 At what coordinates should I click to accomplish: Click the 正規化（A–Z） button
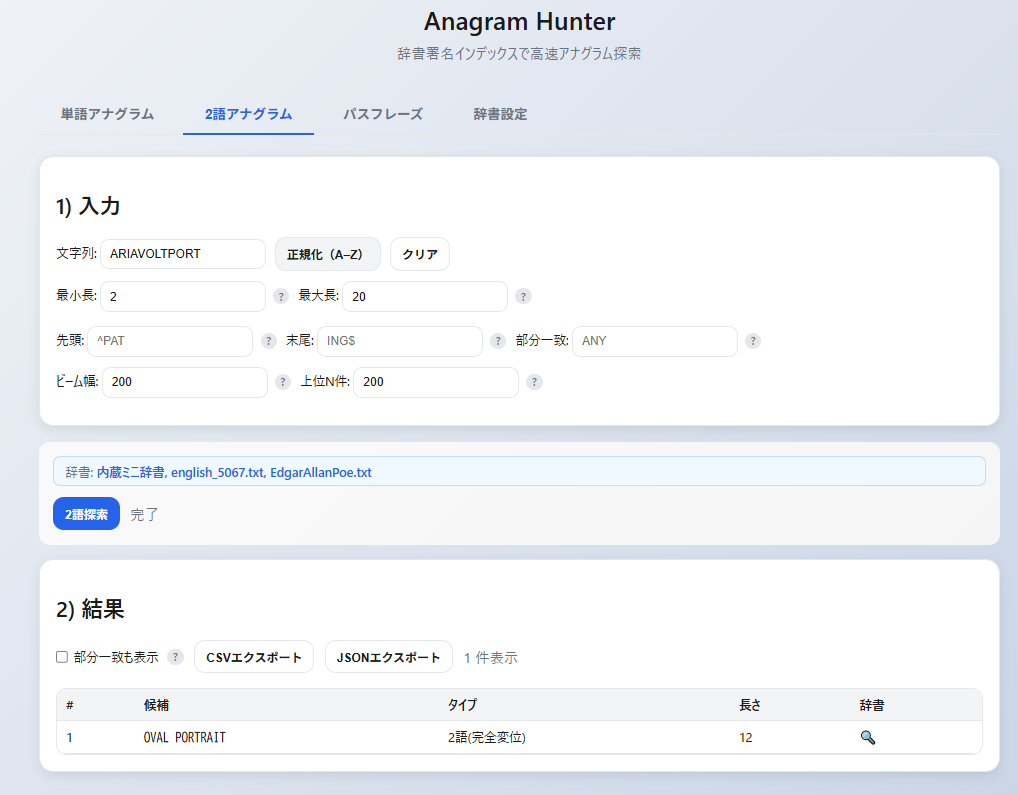click(x=327, y=254)
